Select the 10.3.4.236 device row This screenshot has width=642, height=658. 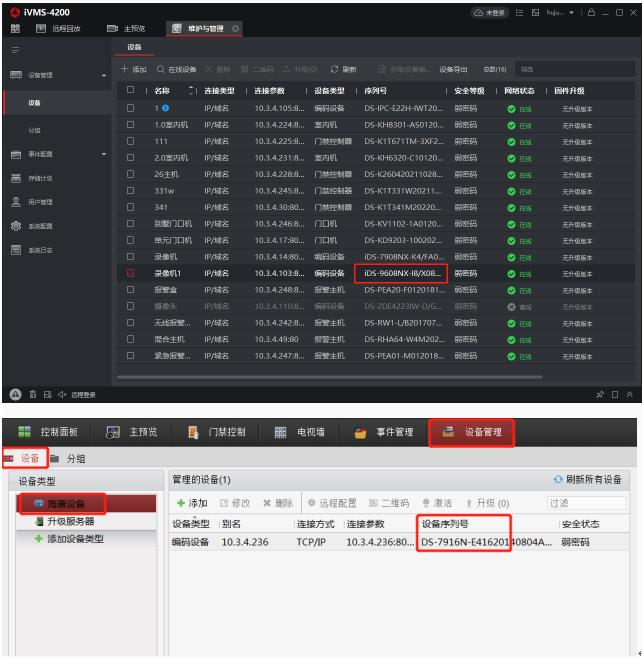click(x=399, y=542)
